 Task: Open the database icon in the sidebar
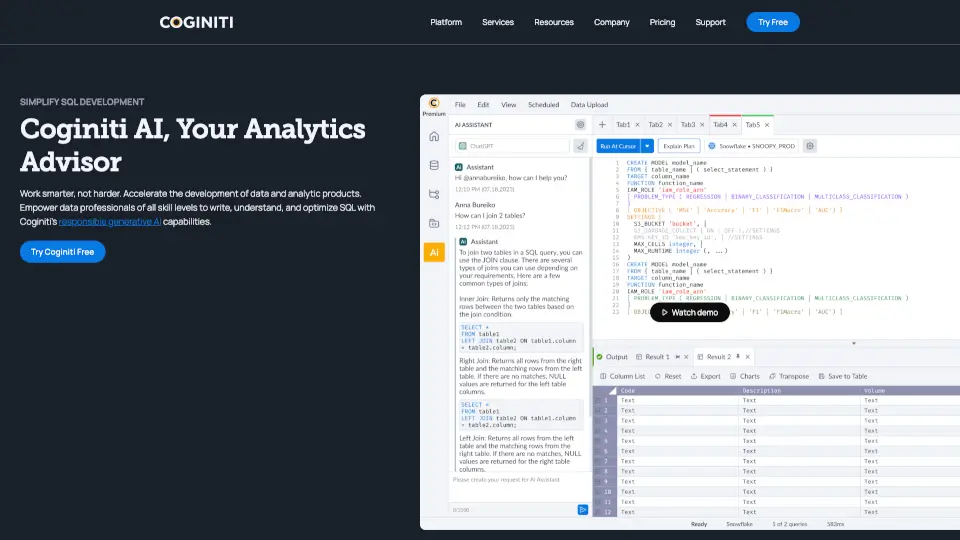[x=434, y=165]
